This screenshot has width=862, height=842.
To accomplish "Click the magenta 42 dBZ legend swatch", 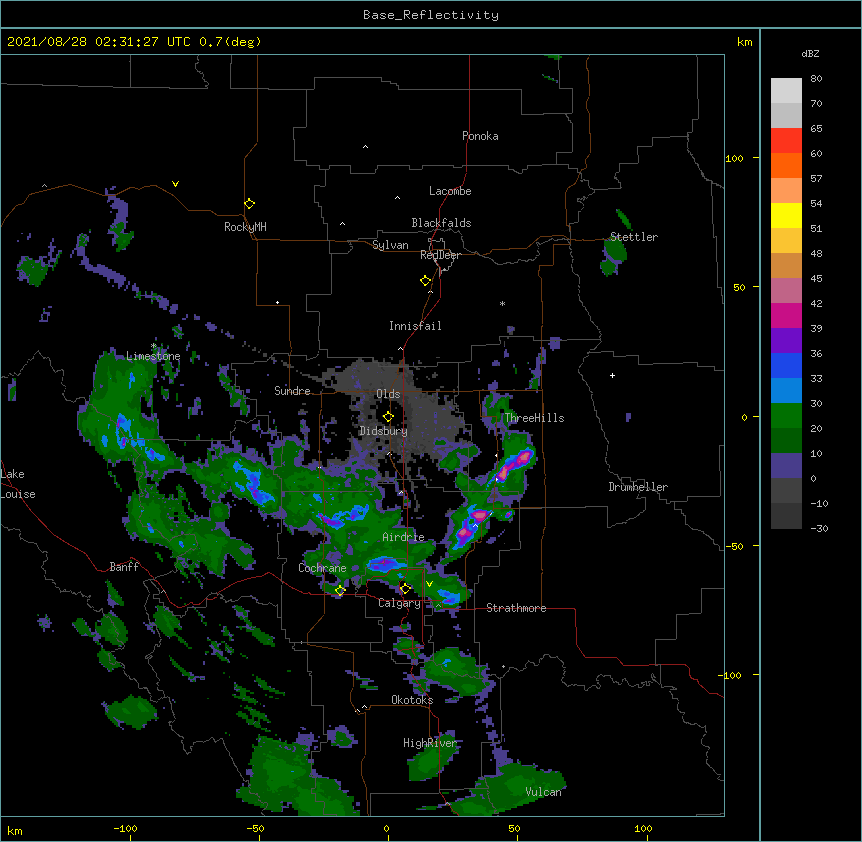I will click(786, 315).
